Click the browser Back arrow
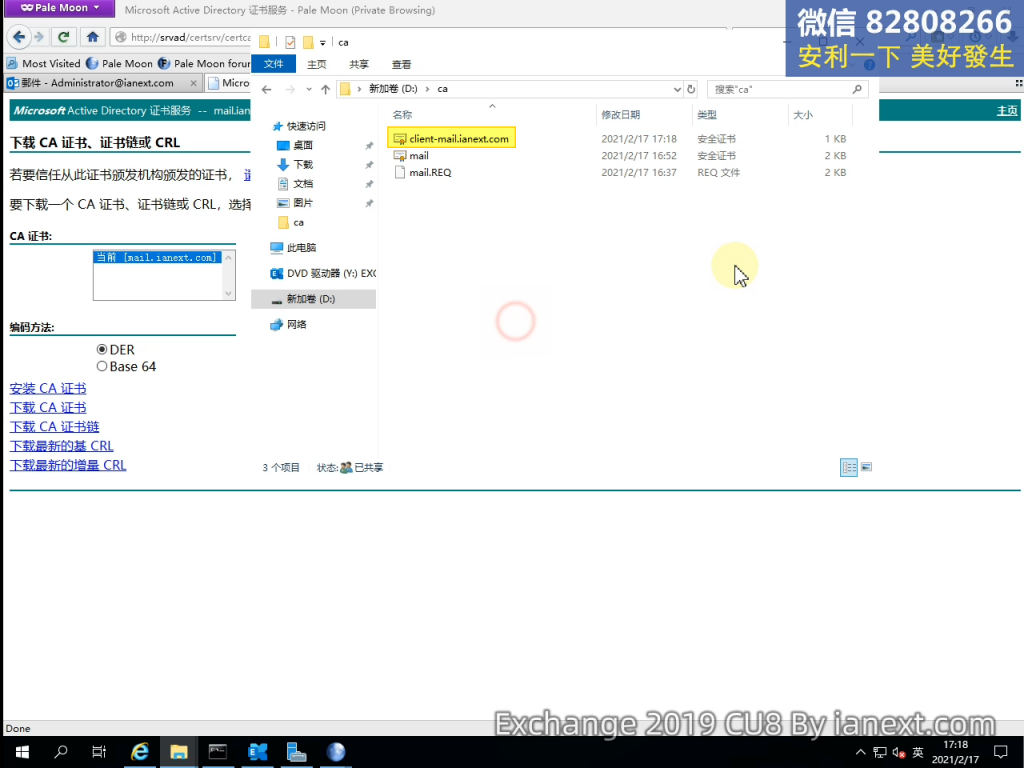1024x768 pixels. (18, 37)
